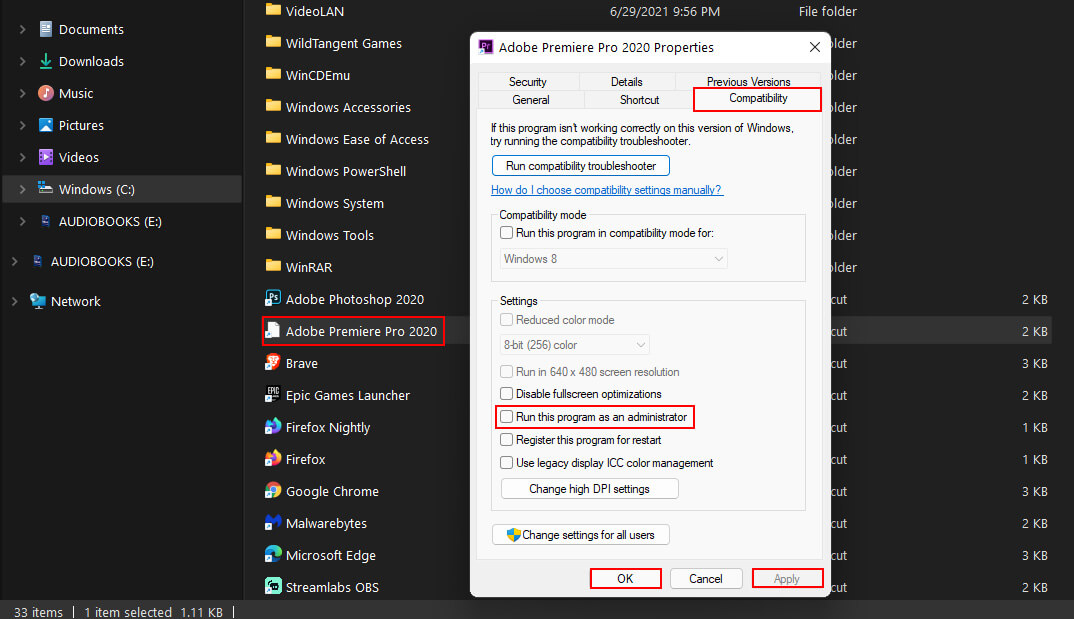The image size is (1074, 619).
Task: Select the Adobe Premiere Pro 2020 file icon
Action: click(x=273, y=330)
